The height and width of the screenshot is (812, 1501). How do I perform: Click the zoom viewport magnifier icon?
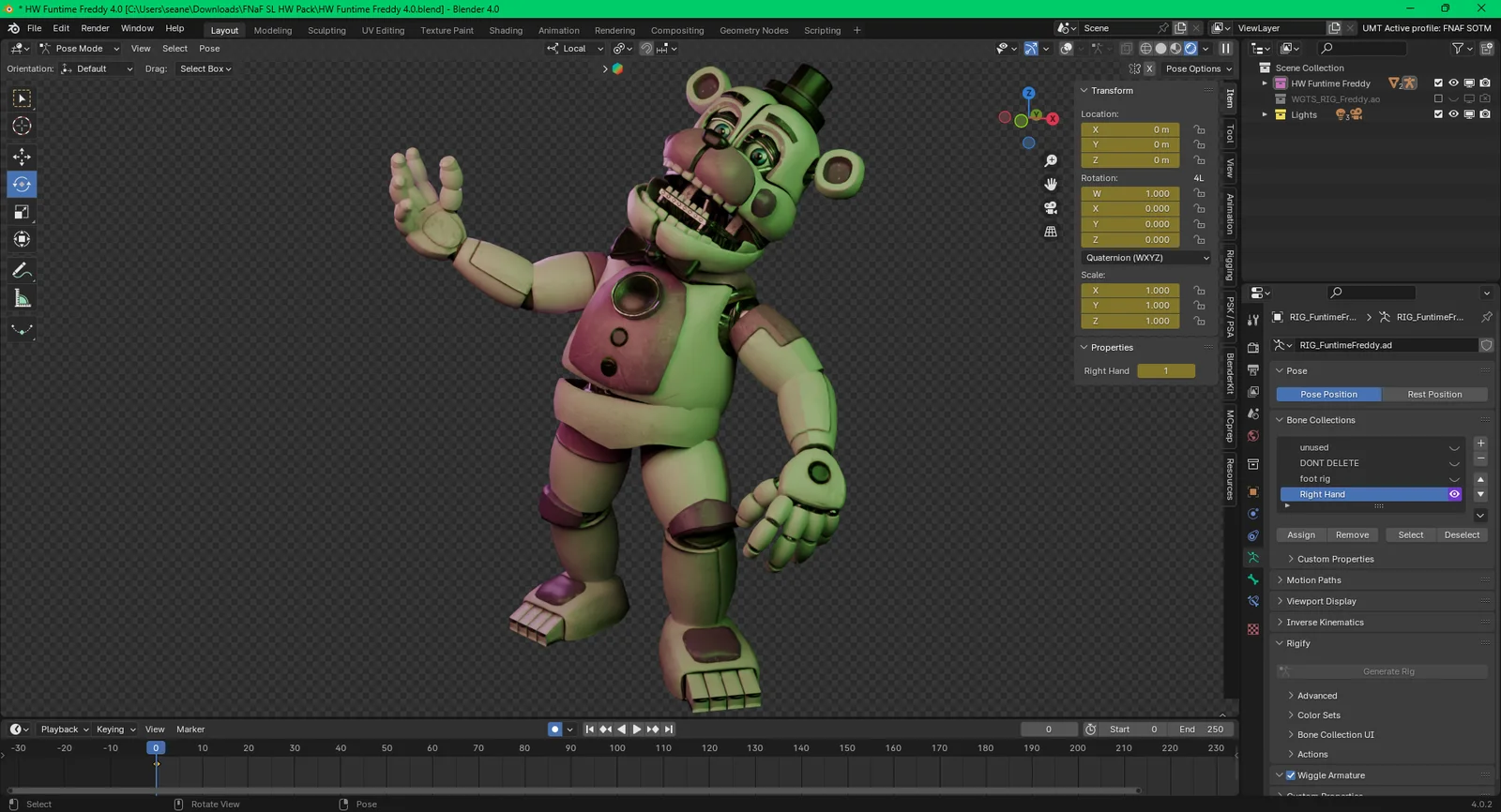(1051, 161)
